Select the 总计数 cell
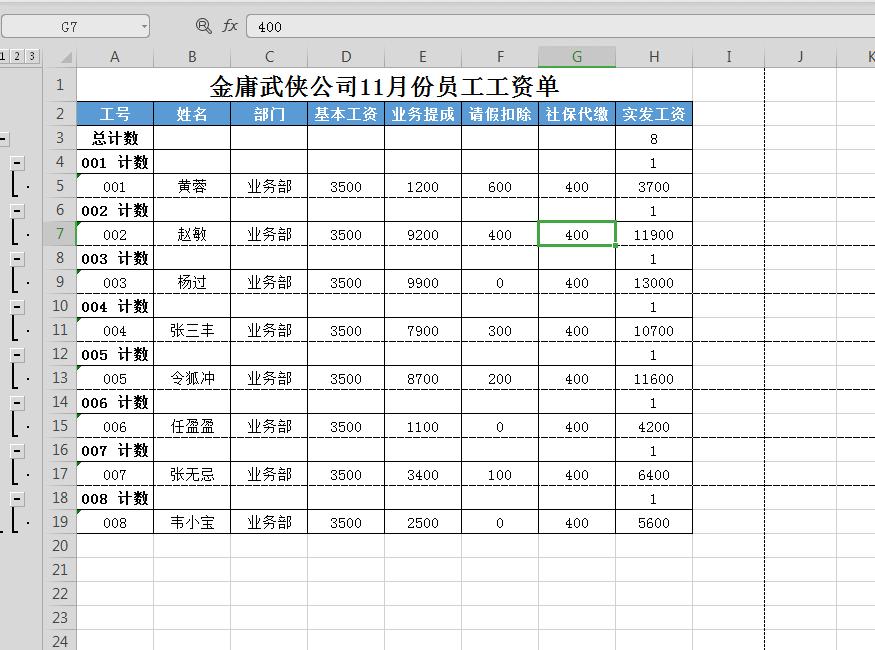This screenshot has width=875, height=650. [114, 139]
